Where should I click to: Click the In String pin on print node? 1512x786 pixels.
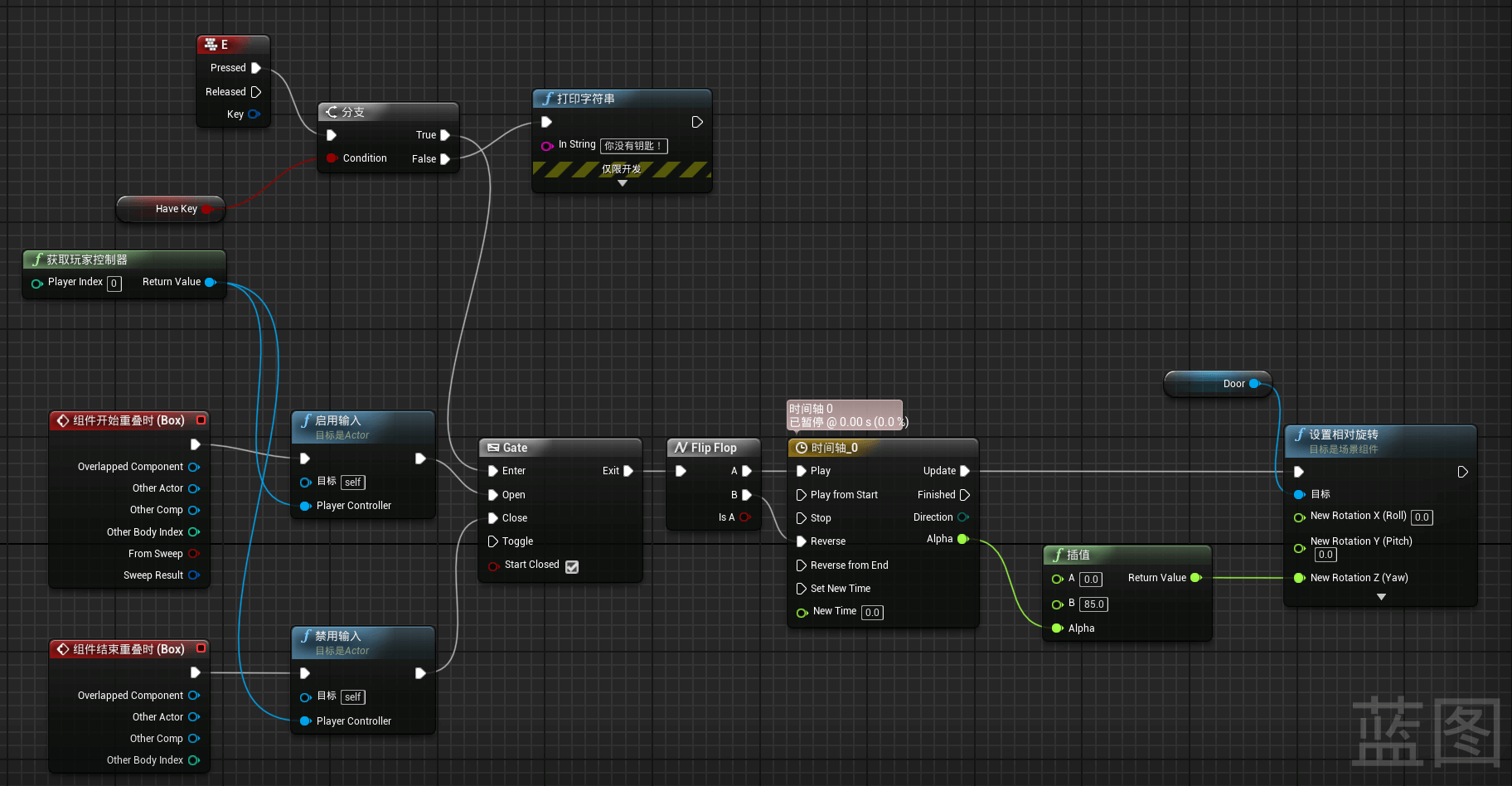click(547, 146)
